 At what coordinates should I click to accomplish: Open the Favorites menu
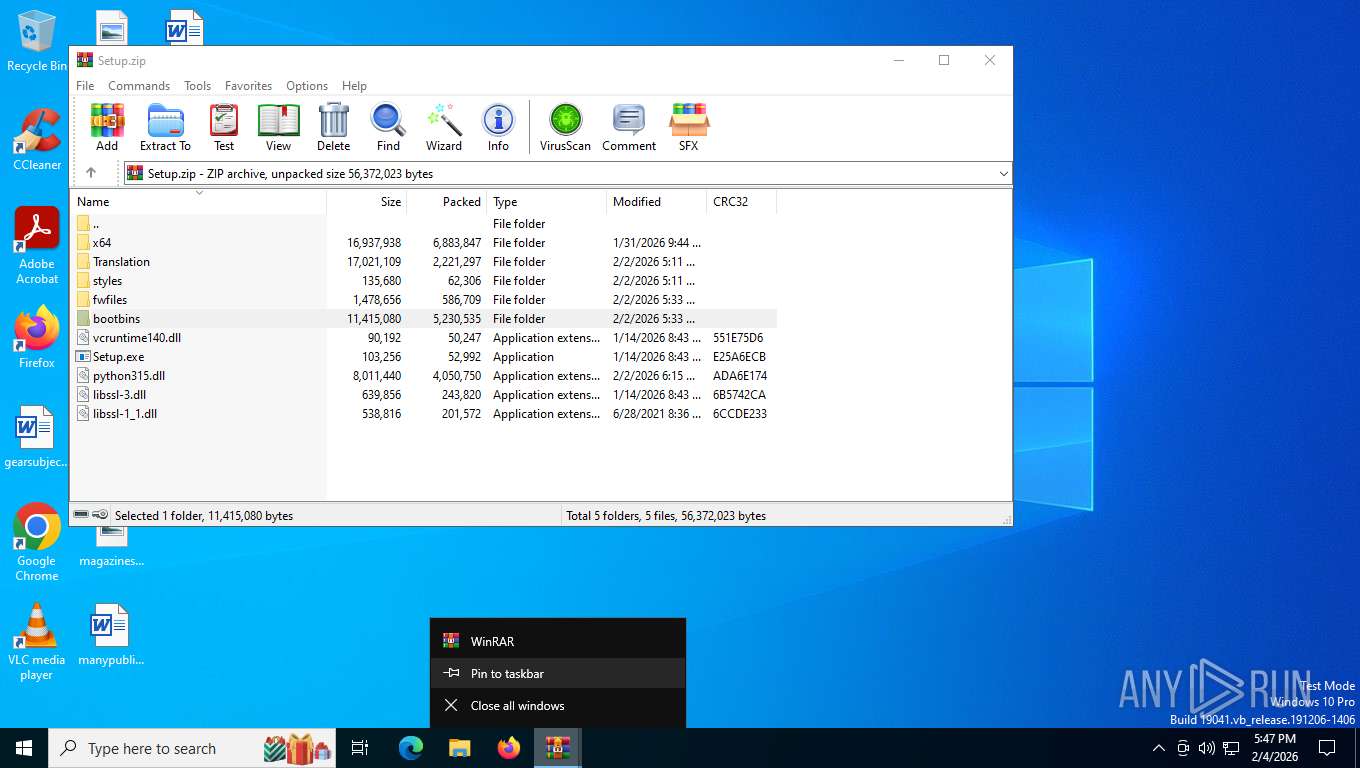[x=248, y=86]
